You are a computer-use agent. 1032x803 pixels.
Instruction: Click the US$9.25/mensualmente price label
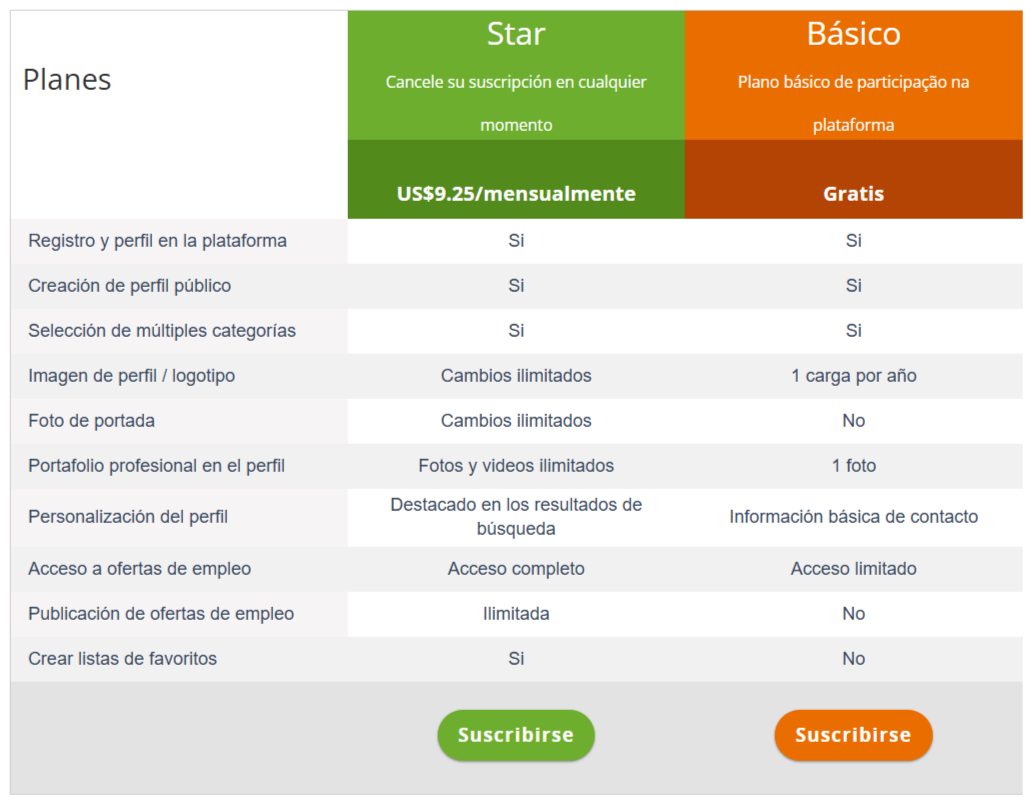click(516, 194)
